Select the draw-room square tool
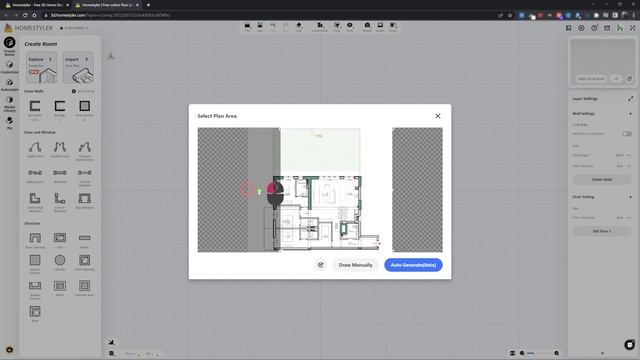640x360 pixels. 84,111
